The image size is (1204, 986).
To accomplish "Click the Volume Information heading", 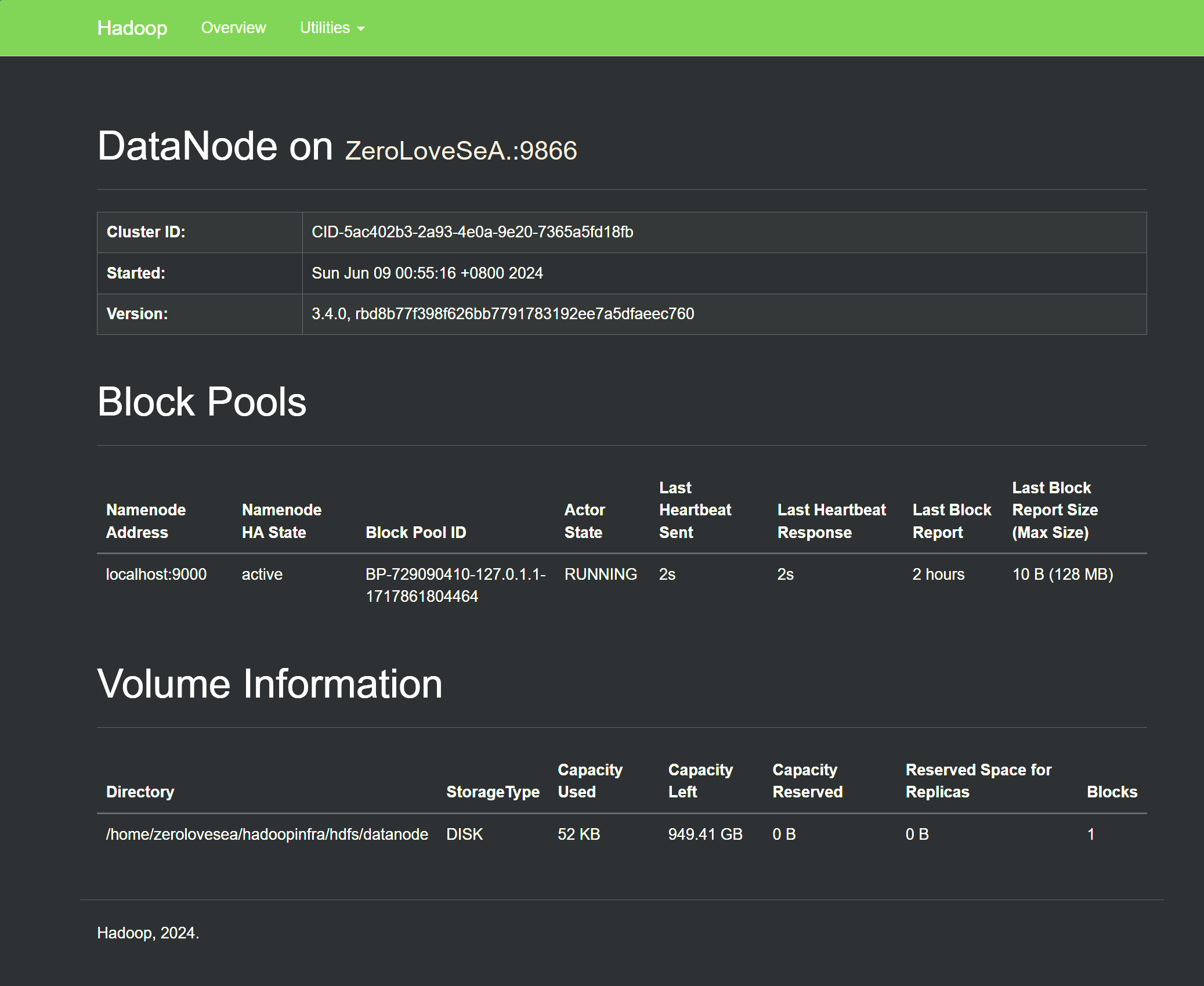I will 270,684.
